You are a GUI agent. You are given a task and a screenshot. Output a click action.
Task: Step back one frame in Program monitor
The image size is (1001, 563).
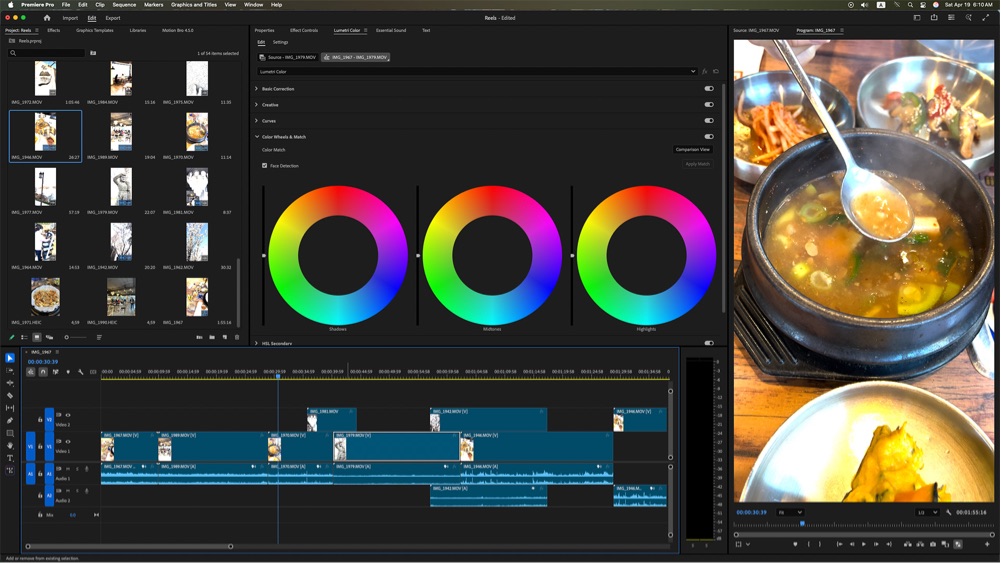852,544
